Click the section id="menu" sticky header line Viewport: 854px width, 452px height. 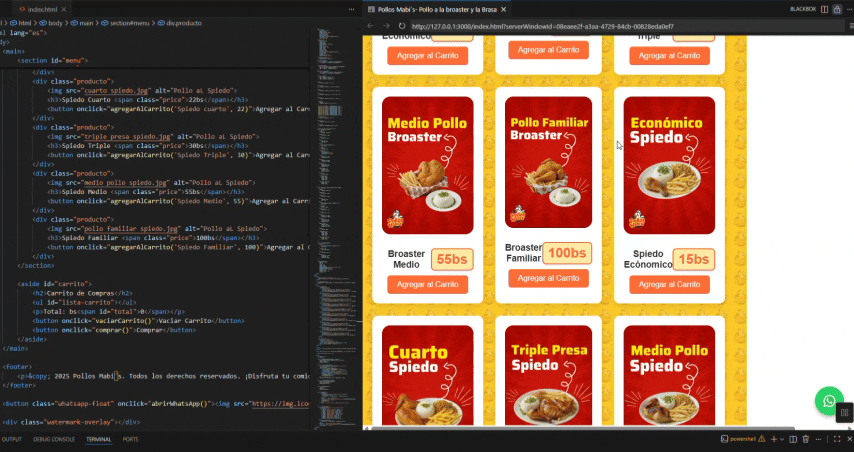(x=53, y=60)
